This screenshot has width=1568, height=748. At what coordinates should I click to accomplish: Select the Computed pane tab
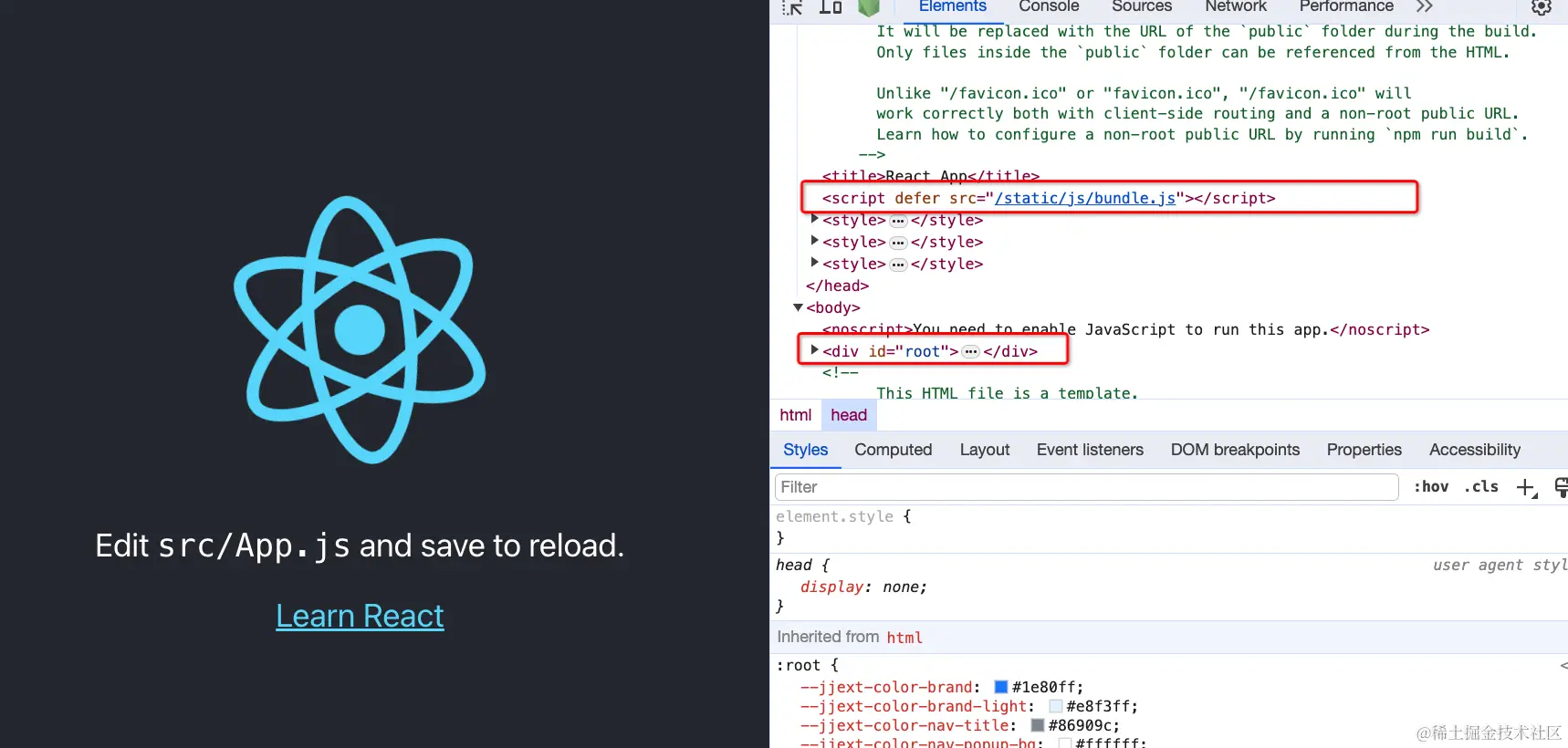(893, 450)
